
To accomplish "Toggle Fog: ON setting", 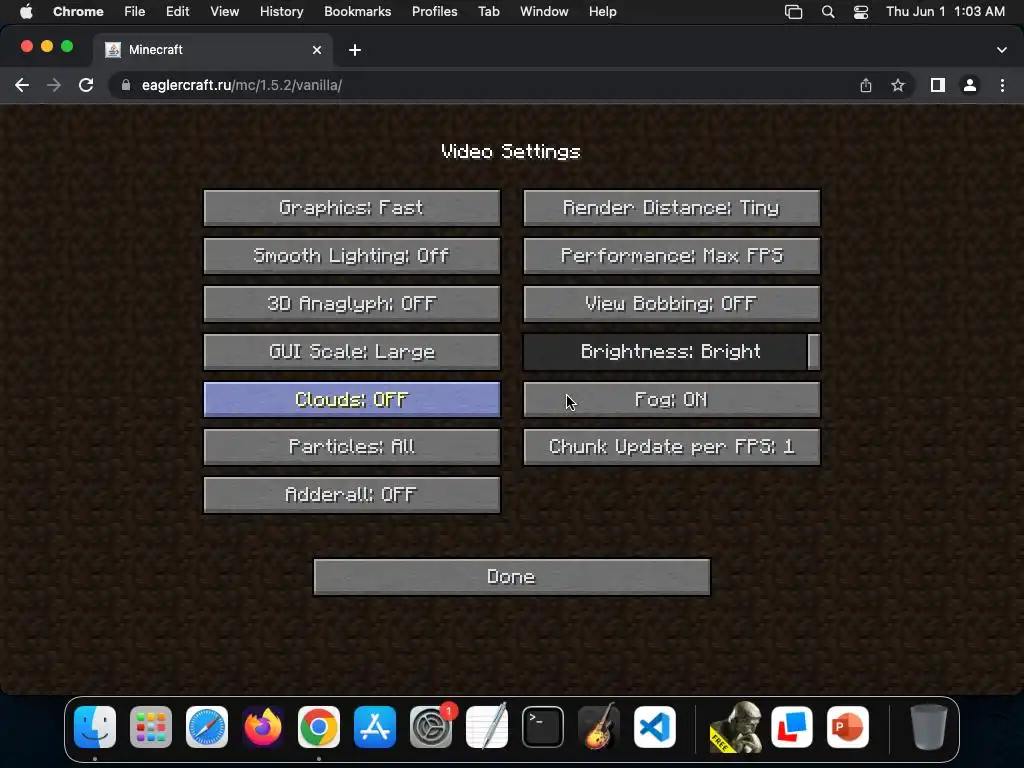I will point(671,399).
